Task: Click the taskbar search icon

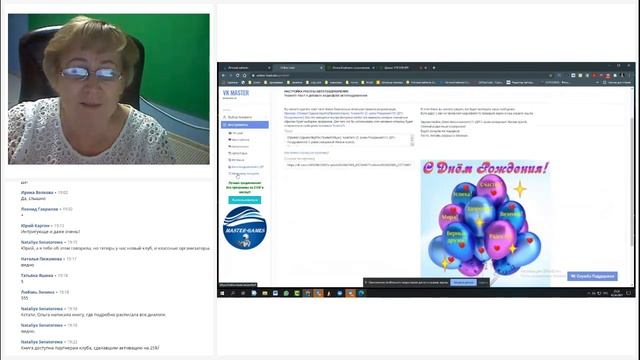Action: [233, 293]
